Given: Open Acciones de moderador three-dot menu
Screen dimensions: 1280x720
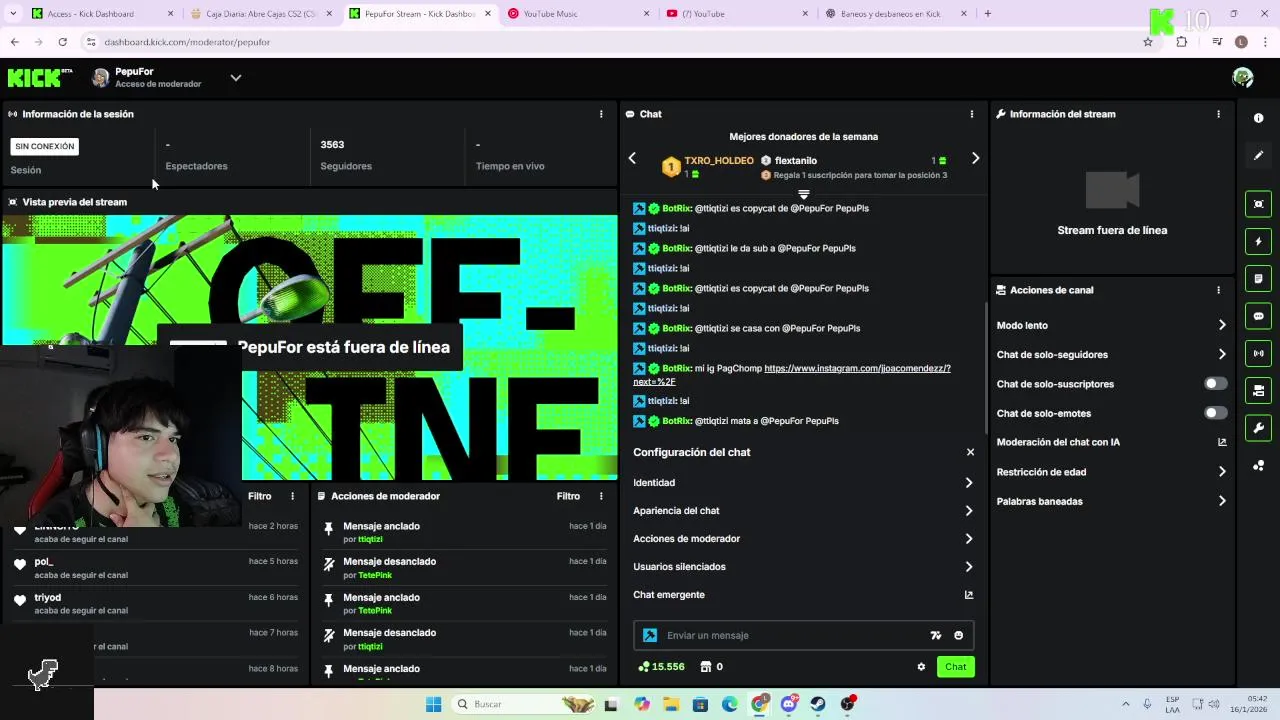Looking at the screenshot, I should (601, 496).
